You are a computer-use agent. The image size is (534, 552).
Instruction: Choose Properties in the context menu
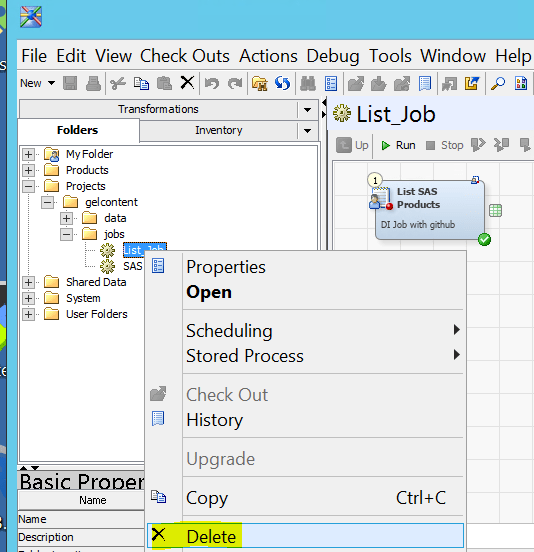pyautogui.click(x=306, y=267)
